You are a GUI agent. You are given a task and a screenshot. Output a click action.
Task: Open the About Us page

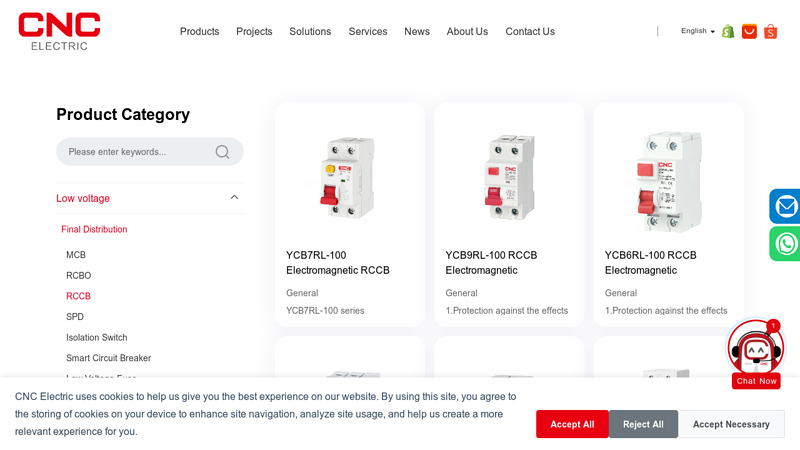tap(467, 32)
